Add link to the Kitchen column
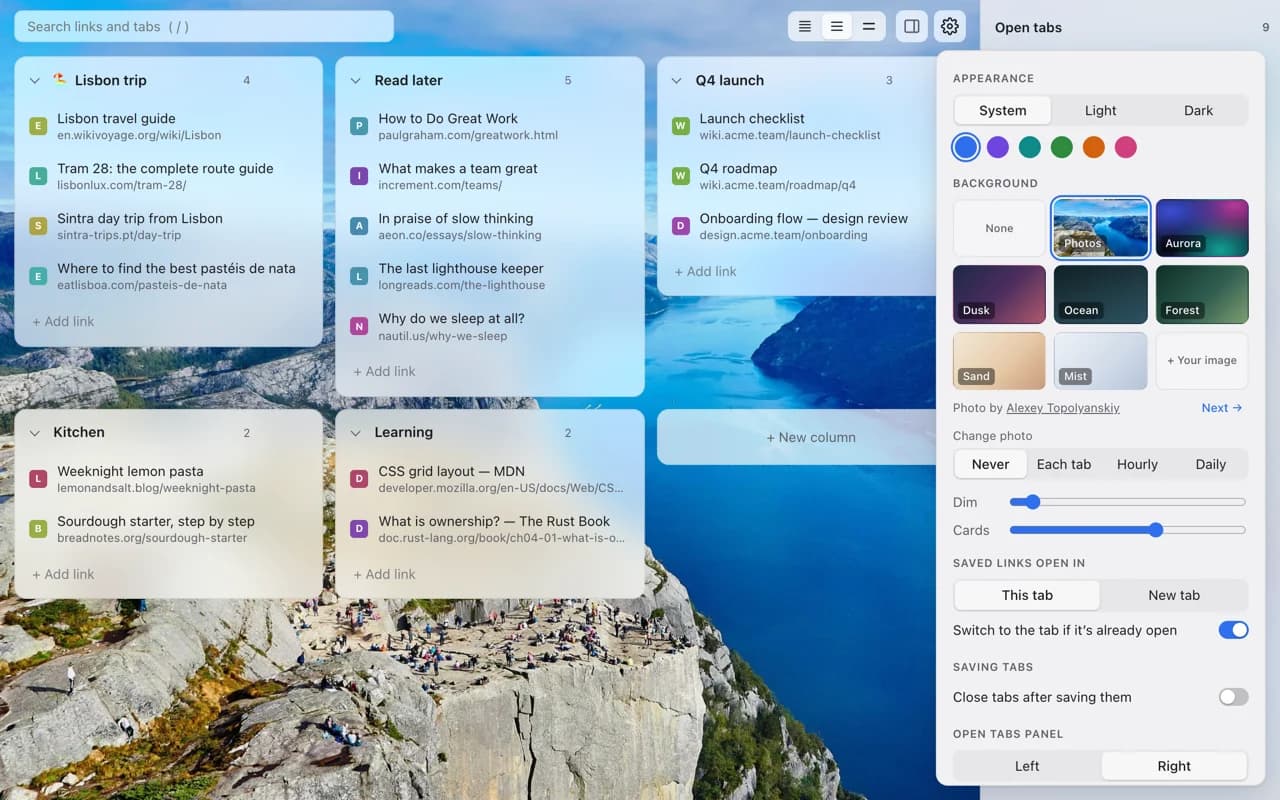Image resolution: width=1280 pixels, height=800 pixels. (63, 574)
